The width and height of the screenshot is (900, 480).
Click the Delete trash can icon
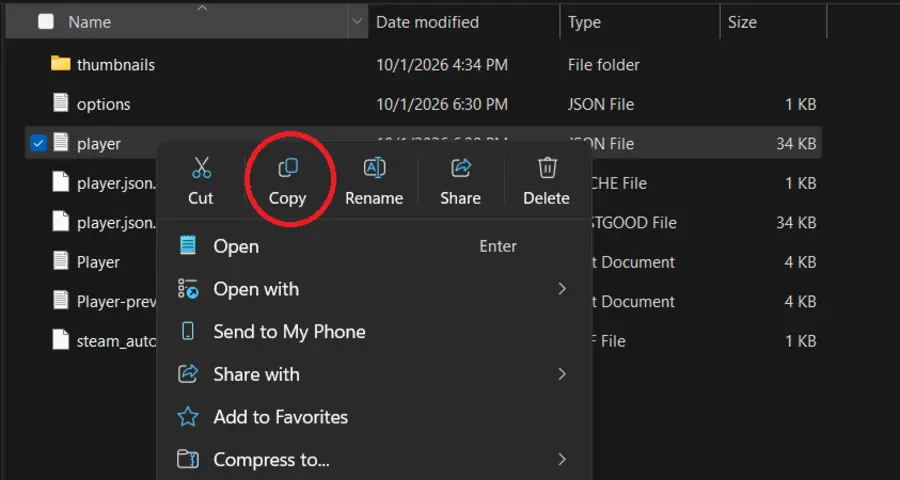(x=546, y=168)
